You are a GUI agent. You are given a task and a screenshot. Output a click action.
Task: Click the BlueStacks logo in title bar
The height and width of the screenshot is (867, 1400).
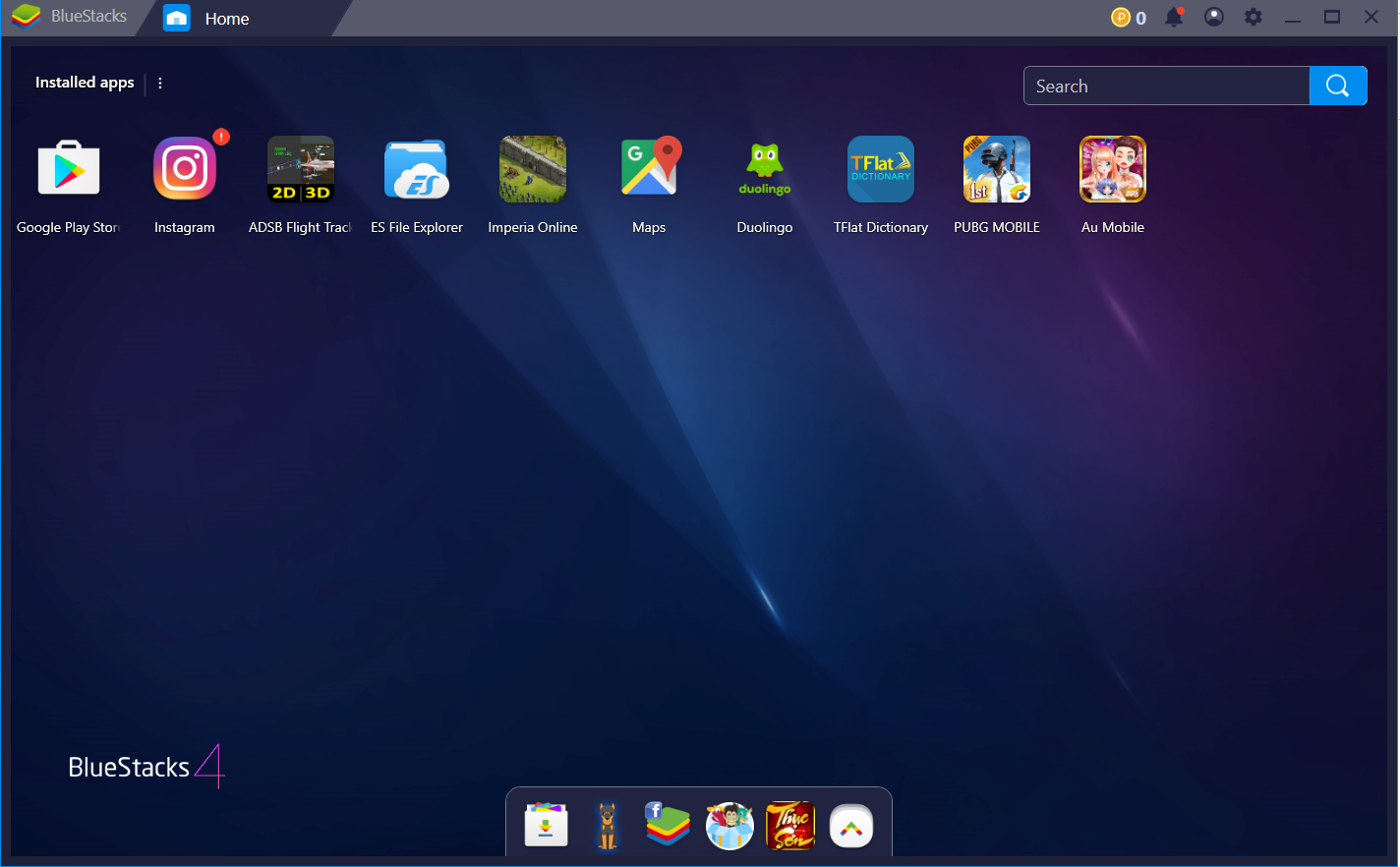click(27, 17)
